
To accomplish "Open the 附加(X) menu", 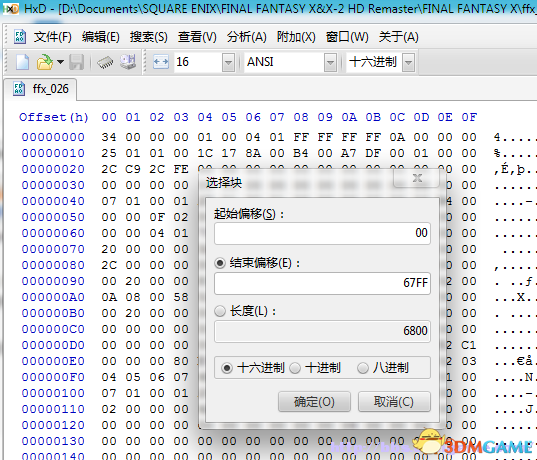I will click(x=296, y=37).
